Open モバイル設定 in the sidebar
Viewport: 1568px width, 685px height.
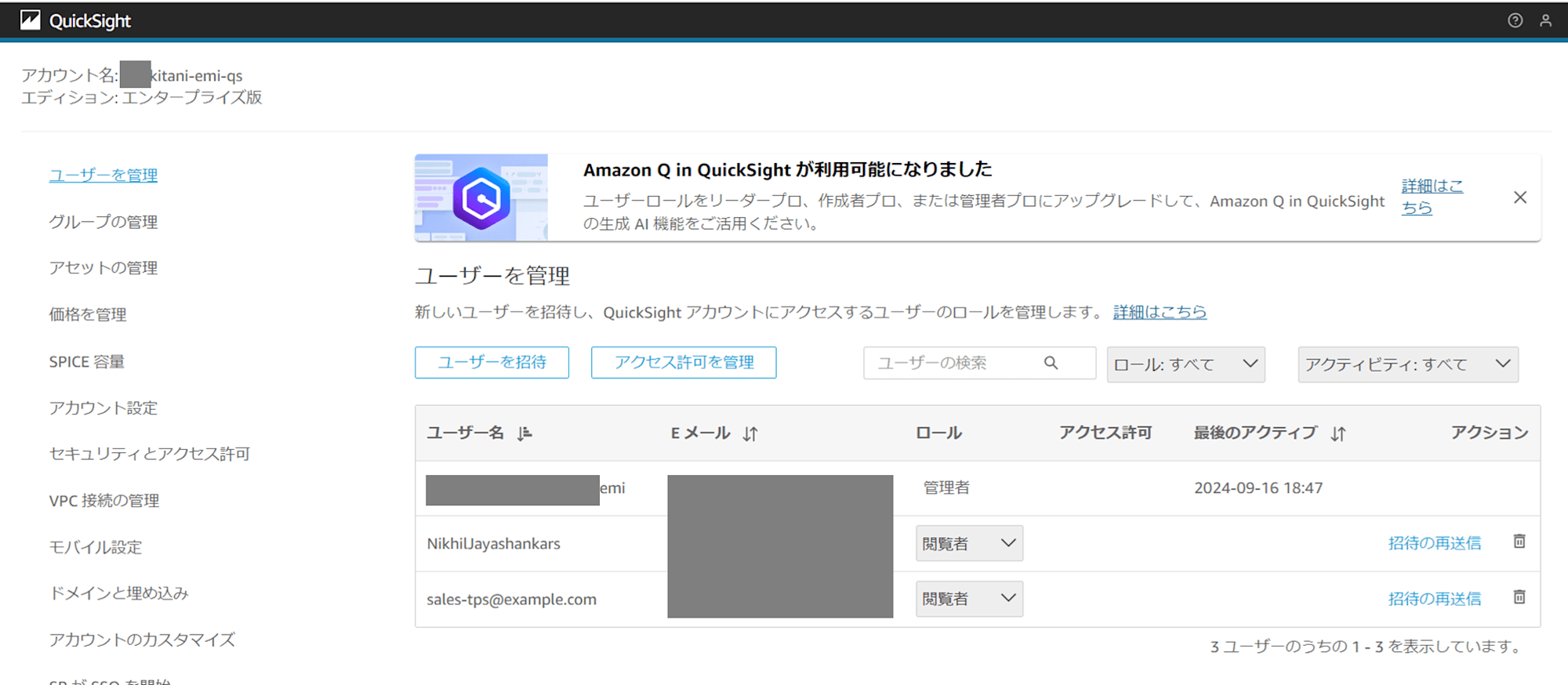click(x=96, y=547)
